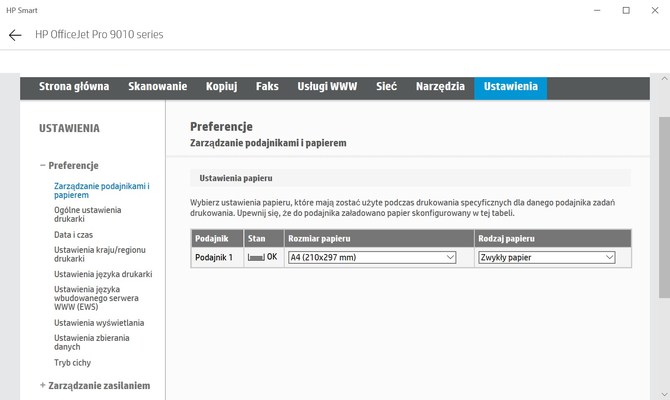The image size is (670, 400).
Task: Open Ustawienia języka drukarki
Action: click(x=103, y=274)
